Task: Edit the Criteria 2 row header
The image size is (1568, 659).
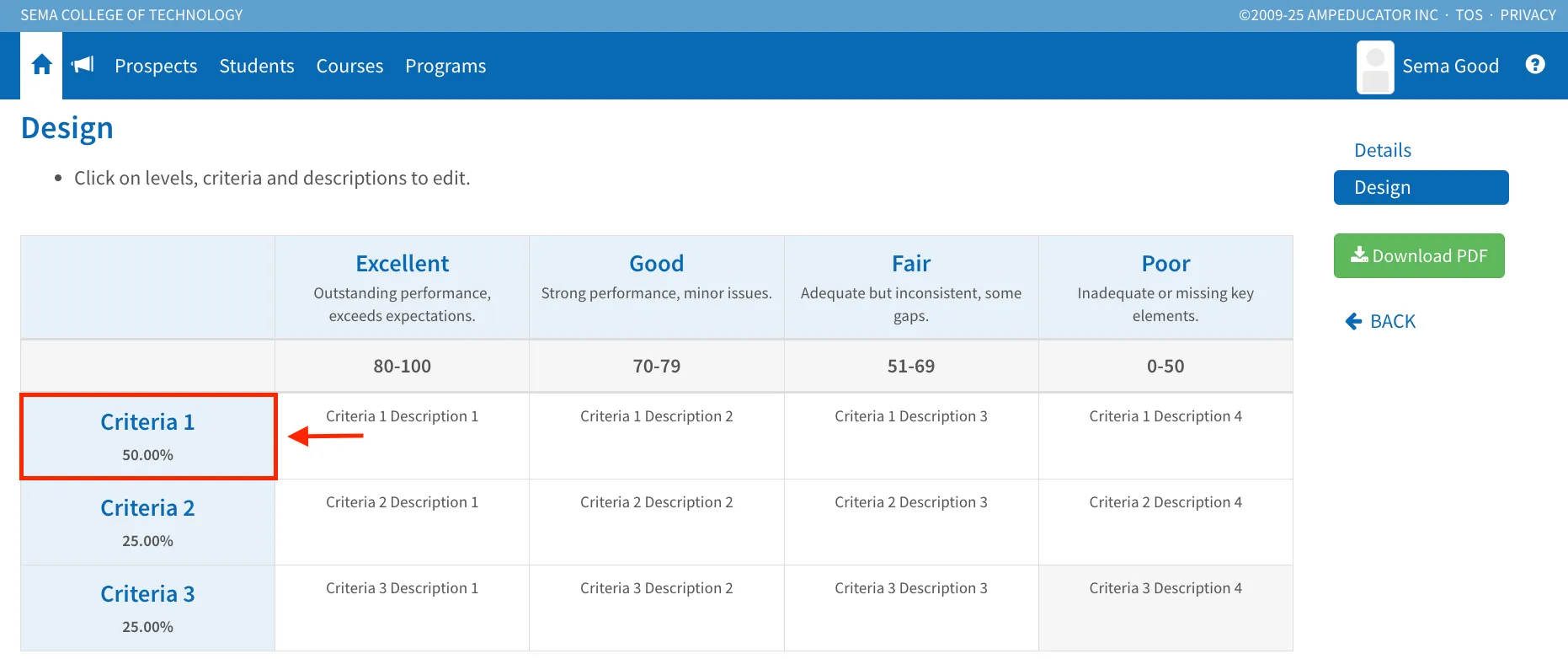Action: click(x=148, y=522)
